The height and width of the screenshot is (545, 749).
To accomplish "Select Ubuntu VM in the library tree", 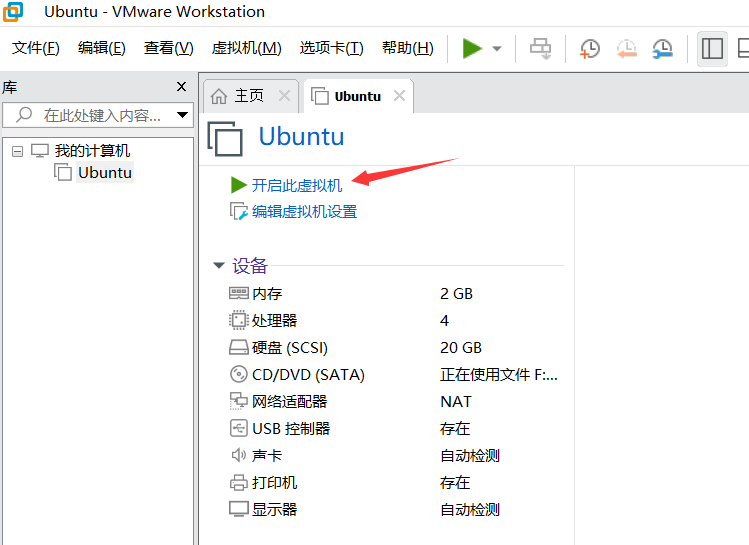I will click(x=105, y=172).
